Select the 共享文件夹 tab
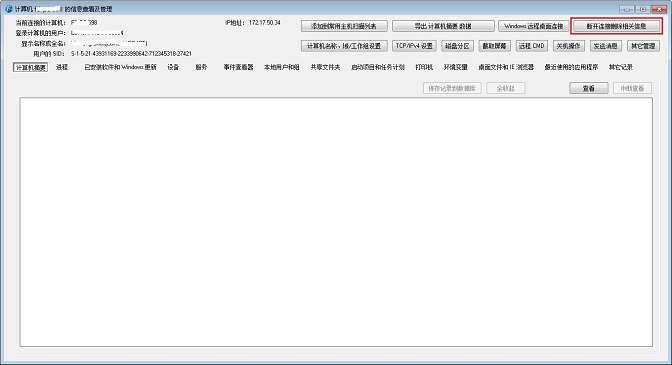672x365 pixels. (x=325, y=67)
